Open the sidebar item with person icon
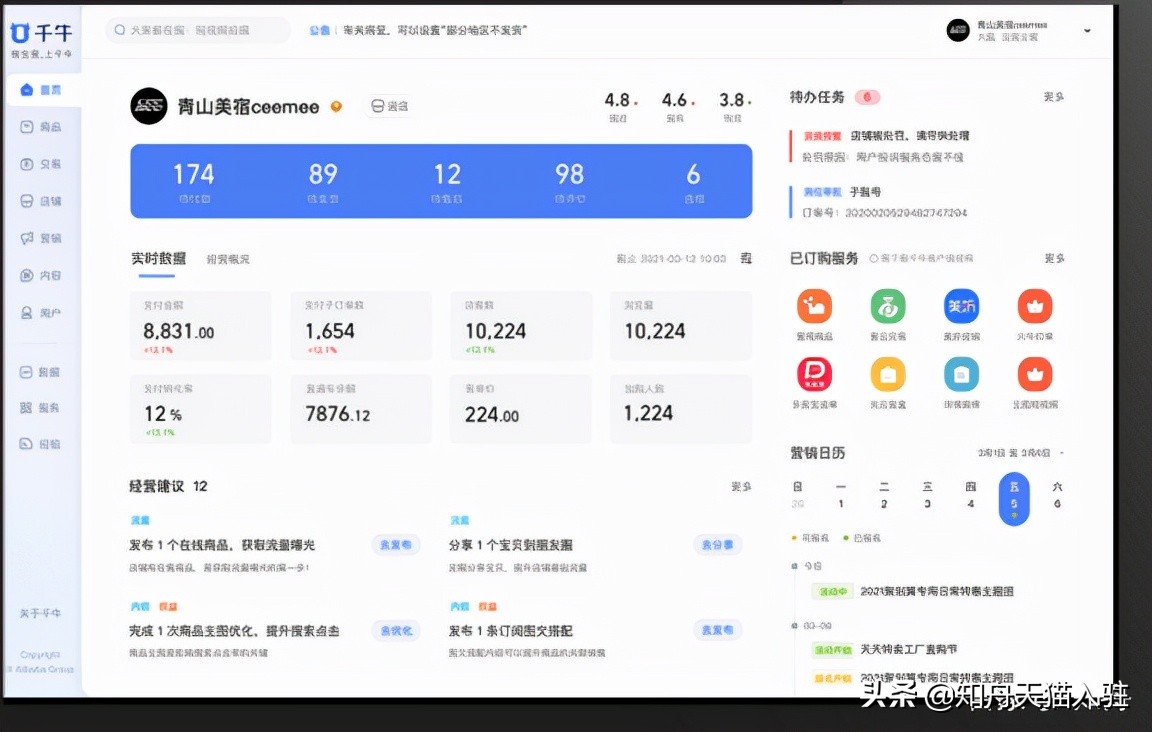1152x732 pixels. [x=42, y=313]
